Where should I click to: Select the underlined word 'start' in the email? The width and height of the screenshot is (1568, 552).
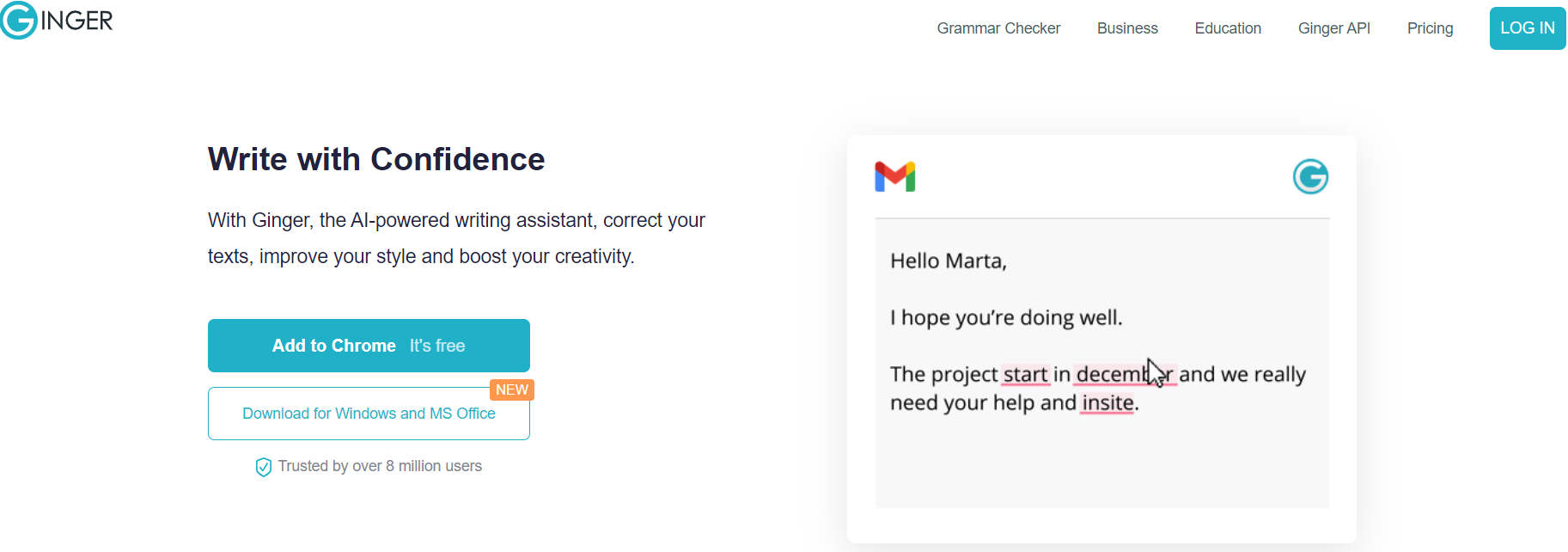click(x=1024, y=374)
